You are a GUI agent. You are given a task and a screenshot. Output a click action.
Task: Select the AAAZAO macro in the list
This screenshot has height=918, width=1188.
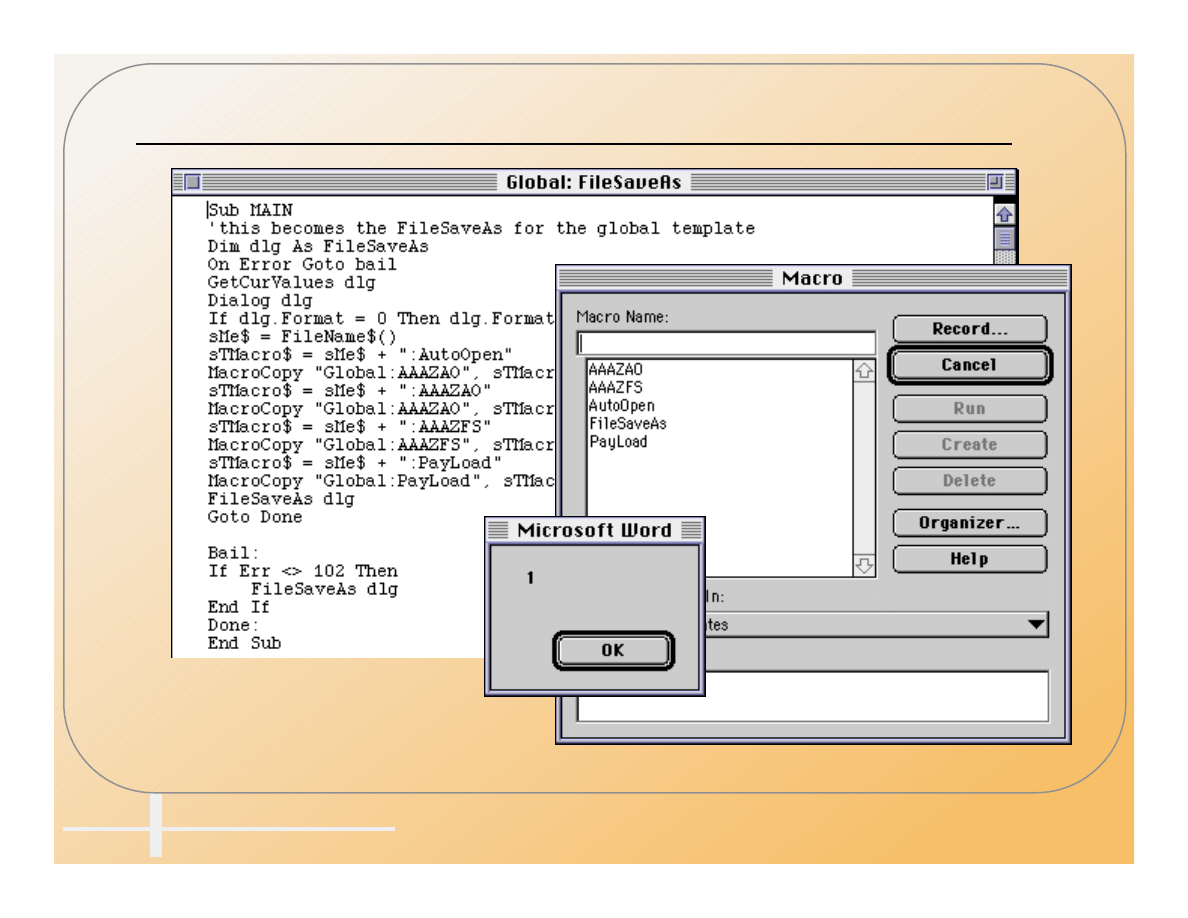[x=616, y=370]
